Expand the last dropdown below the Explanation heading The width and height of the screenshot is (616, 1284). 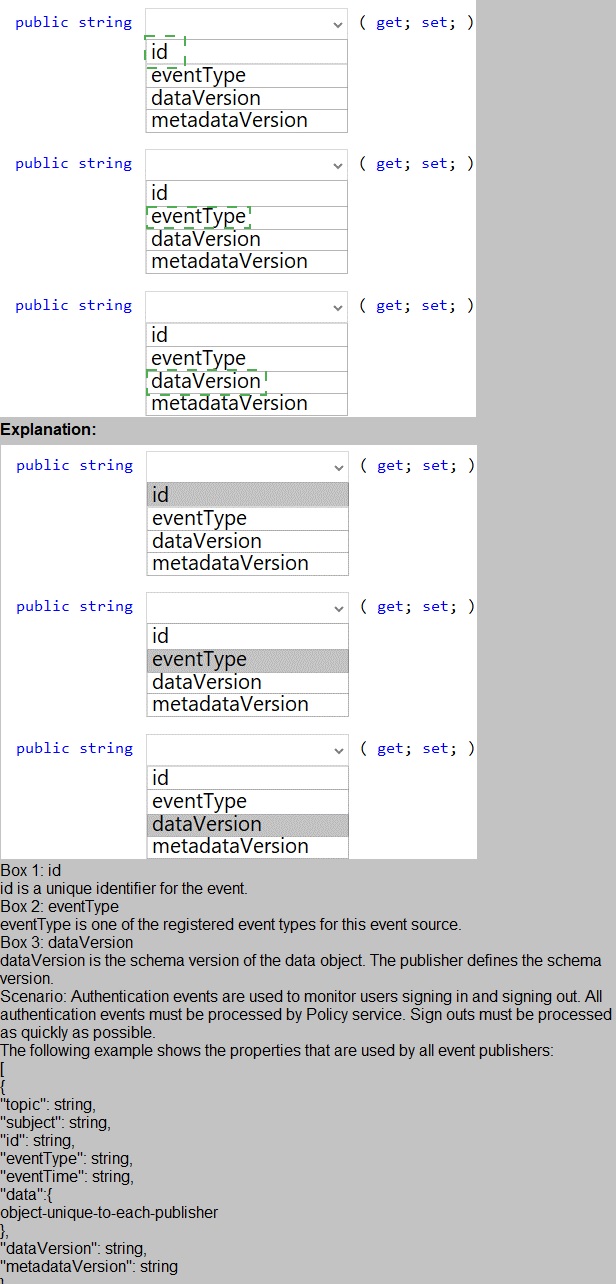point(247,749)
